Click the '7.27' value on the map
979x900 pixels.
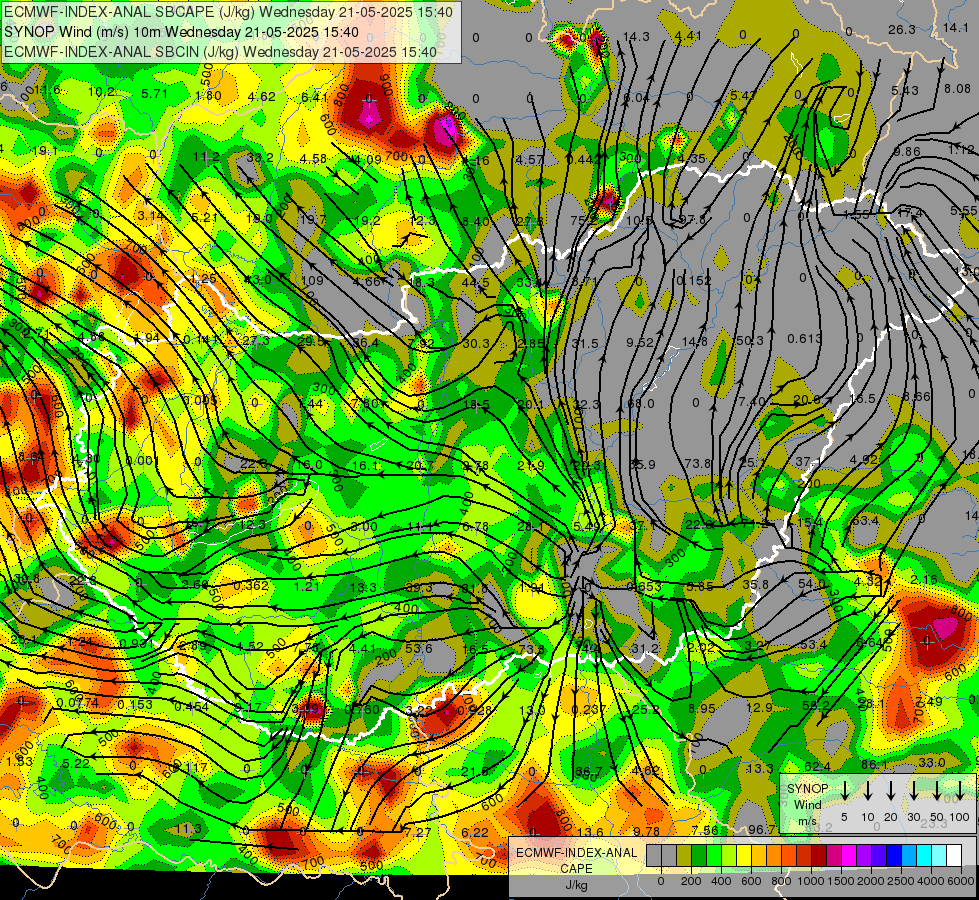418,832
